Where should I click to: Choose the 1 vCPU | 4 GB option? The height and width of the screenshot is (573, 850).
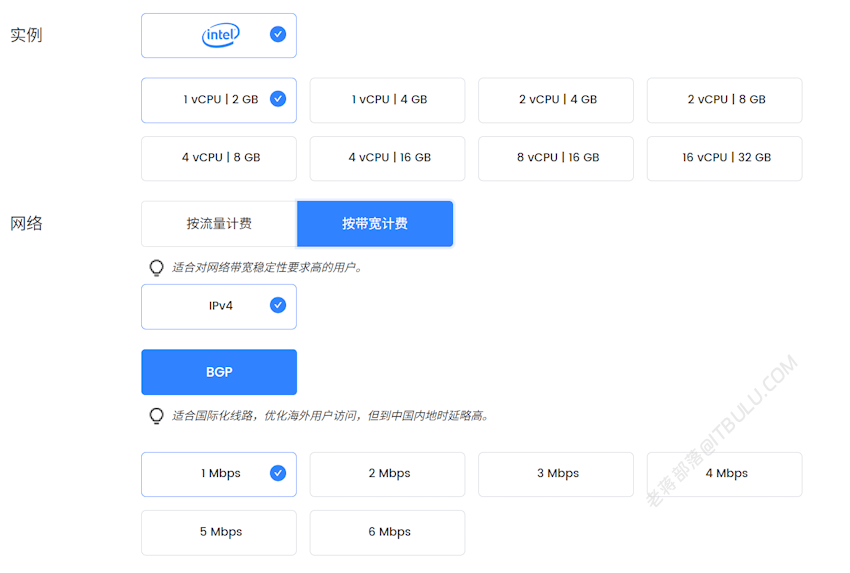click(387, 100)
